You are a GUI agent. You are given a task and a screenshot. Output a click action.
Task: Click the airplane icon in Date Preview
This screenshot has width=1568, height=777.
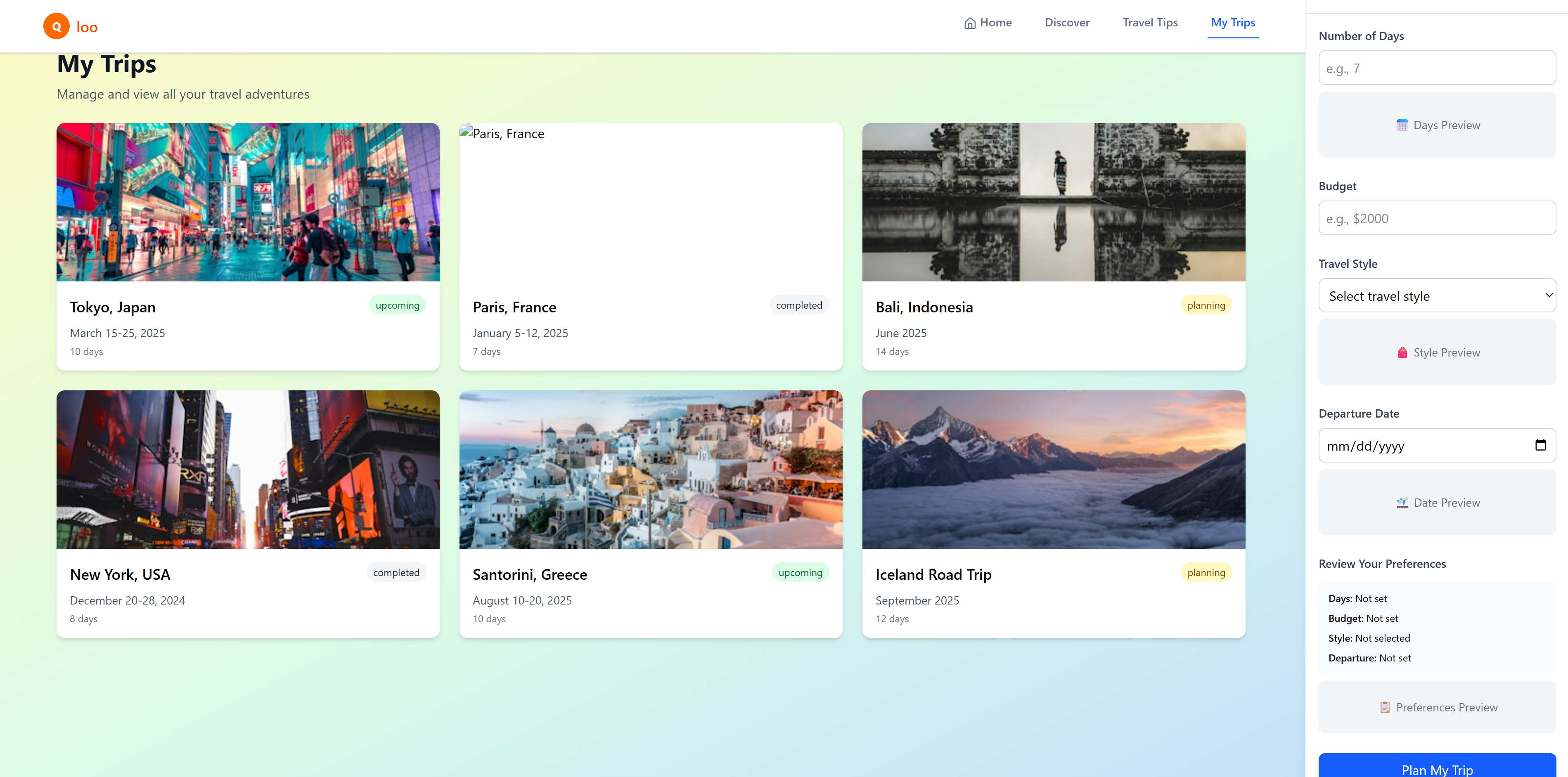1402,503
